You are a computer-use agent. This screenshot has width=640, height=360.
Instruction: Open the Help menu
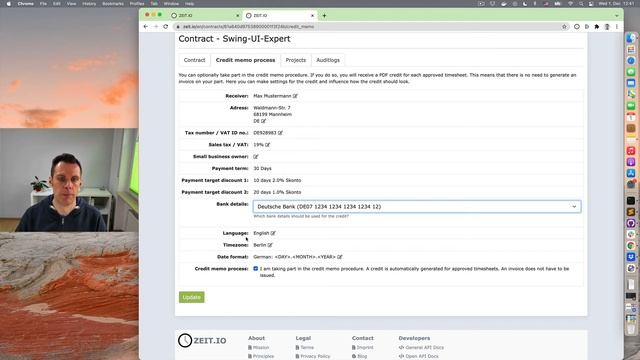click(189, 4)
